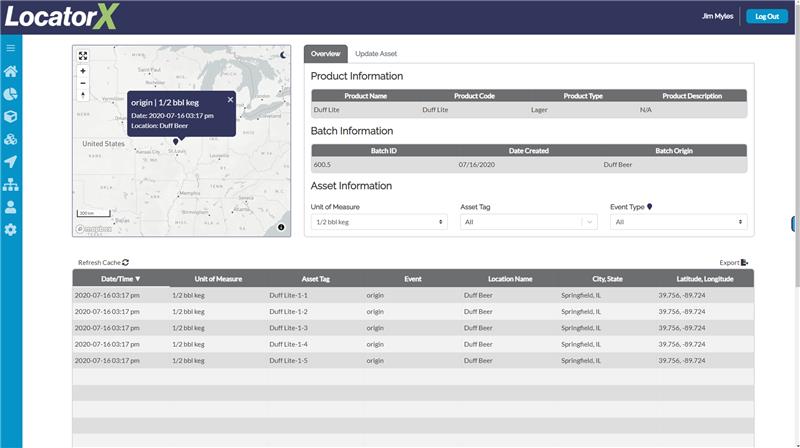Screen dimensions: 800x448
Task: Click the Batch ID value 600.5
Action: [x=322, y=164]
